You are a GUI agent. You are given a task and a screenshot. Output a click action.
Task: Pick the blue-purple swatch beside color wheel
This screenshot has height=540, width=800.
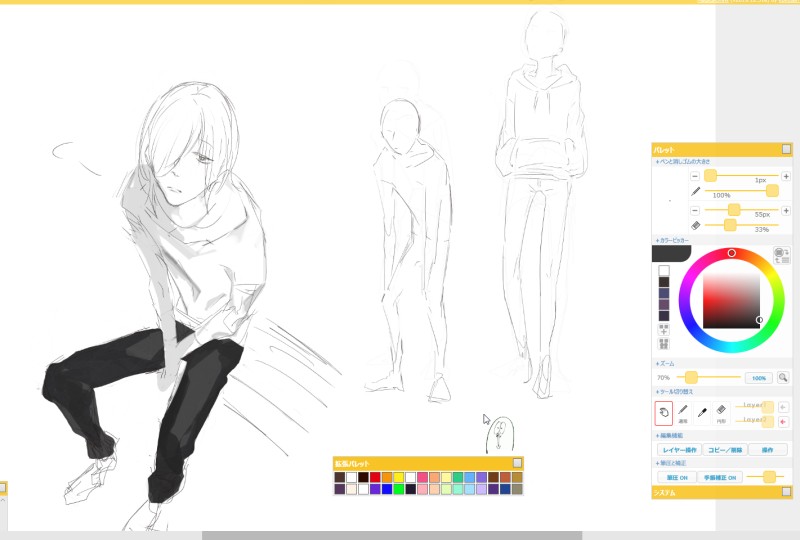click(663, 293)
